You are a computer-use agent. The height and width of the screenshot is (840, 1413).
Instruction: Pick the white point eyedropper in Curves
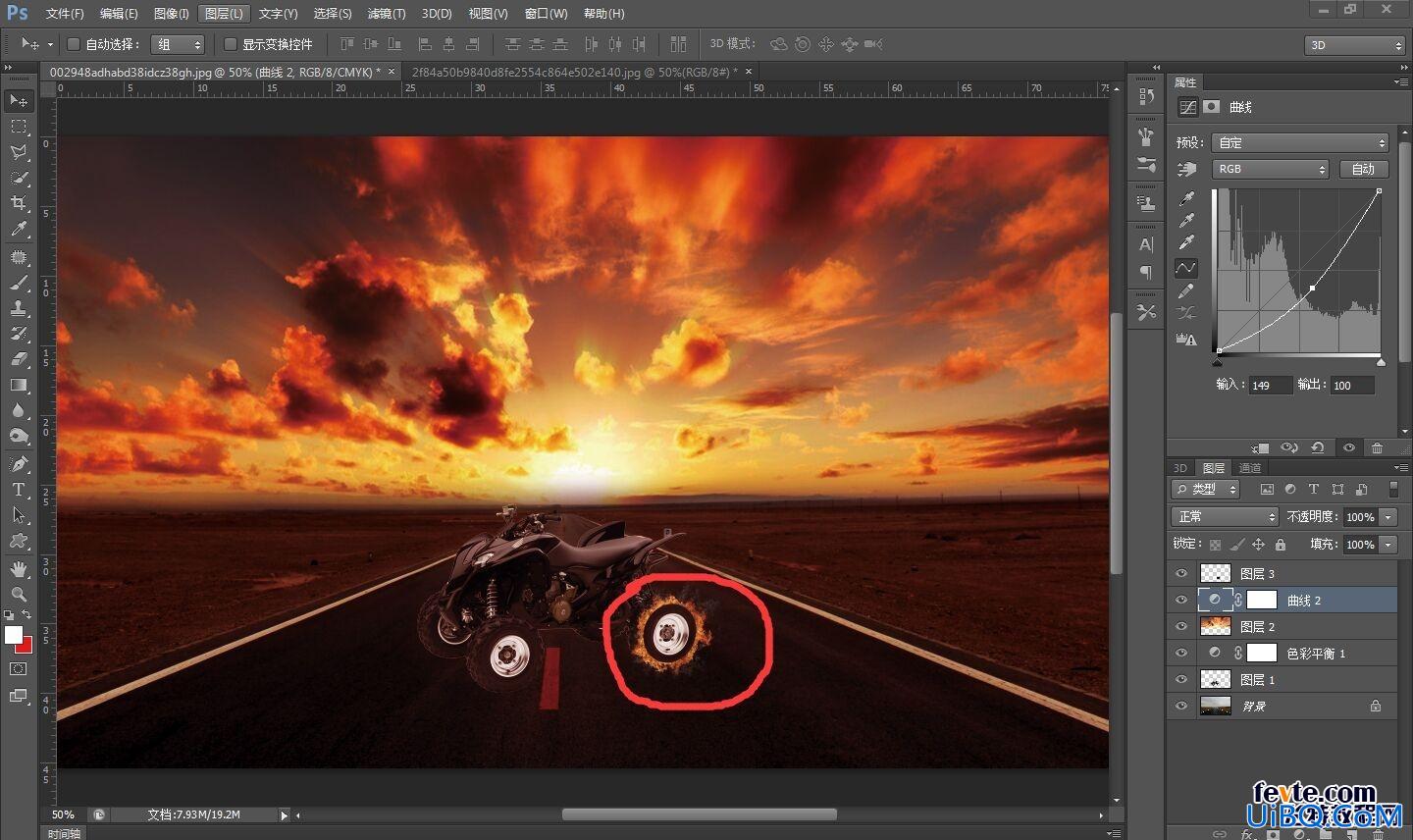(1186, 243)
